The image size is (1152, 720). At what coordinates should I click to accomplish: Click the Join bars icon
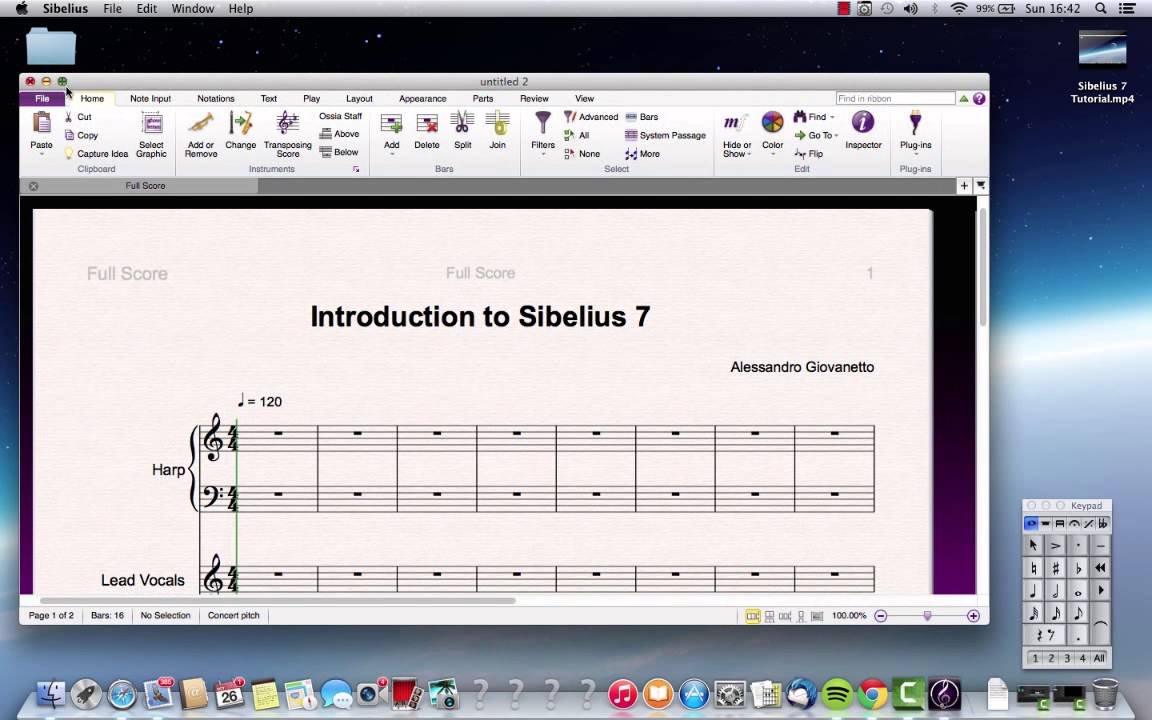tap(497, 123)
